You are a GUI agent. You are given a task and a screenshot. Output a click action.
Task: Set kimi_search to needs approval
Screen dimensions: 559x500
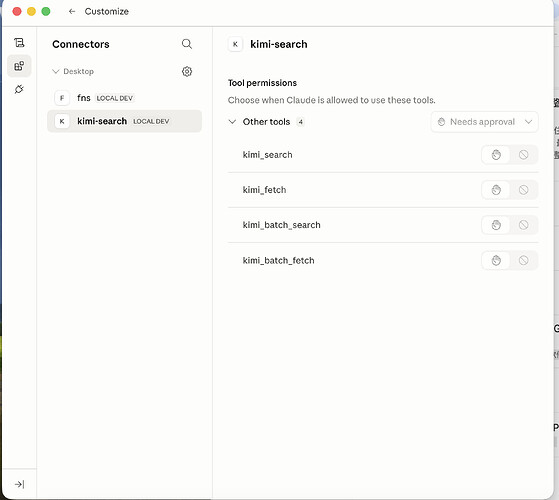point(496,155)
